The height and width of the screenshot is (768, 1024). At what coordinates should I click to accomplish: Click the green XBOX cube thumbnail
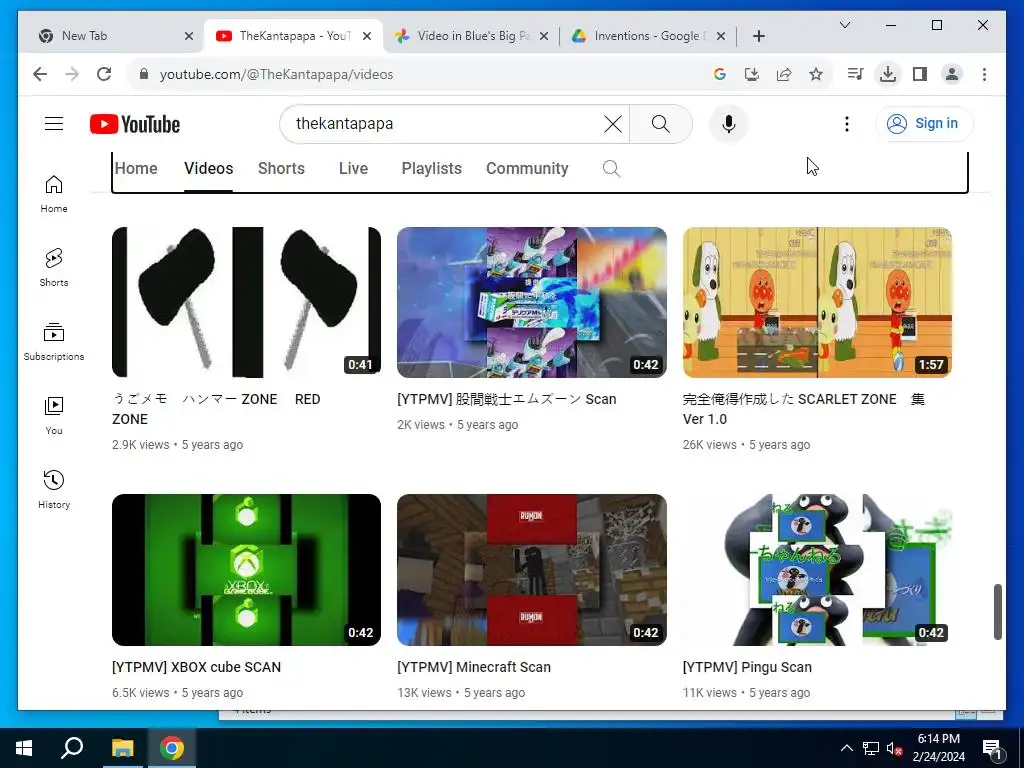coord(246,569)
